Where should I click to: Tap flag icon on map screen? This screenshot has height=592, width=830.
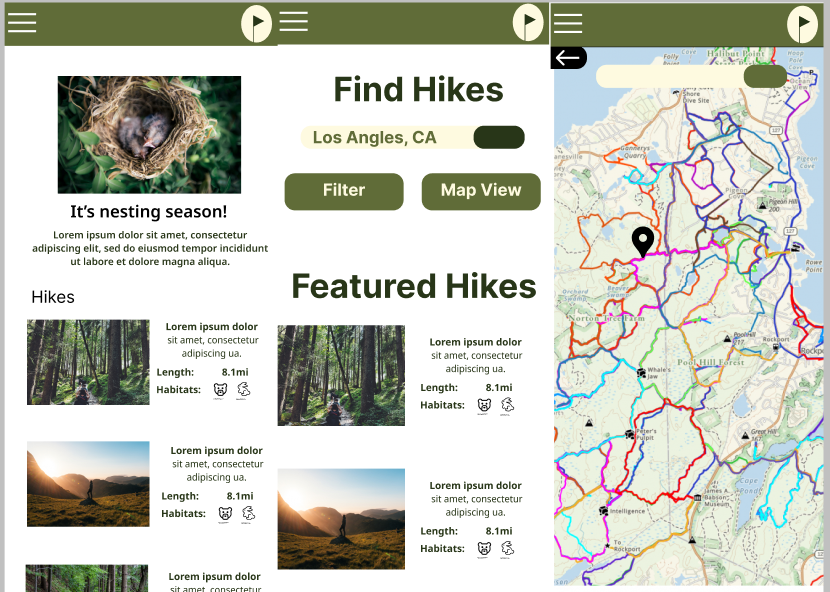[x=802, y=24]
